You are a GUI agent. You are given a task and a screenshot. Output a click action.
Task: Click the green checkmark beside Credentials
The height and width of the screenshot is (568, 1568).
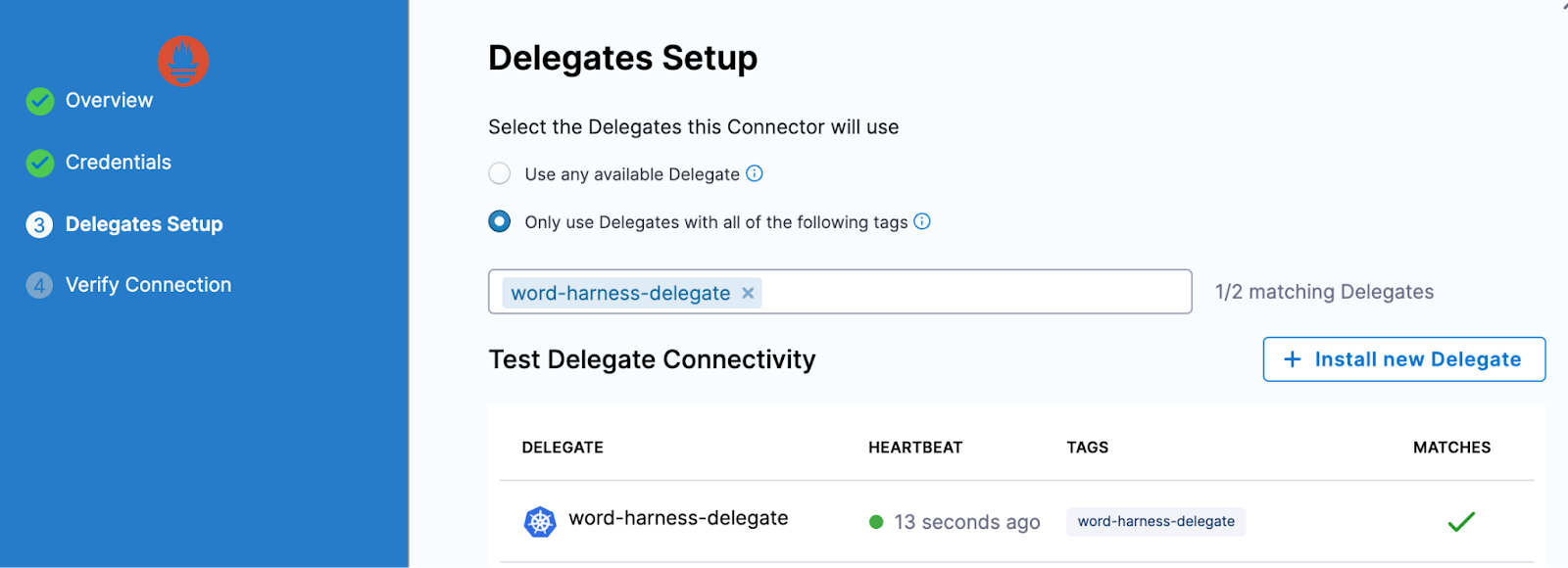pyautogui.click(x=39, y=163)
